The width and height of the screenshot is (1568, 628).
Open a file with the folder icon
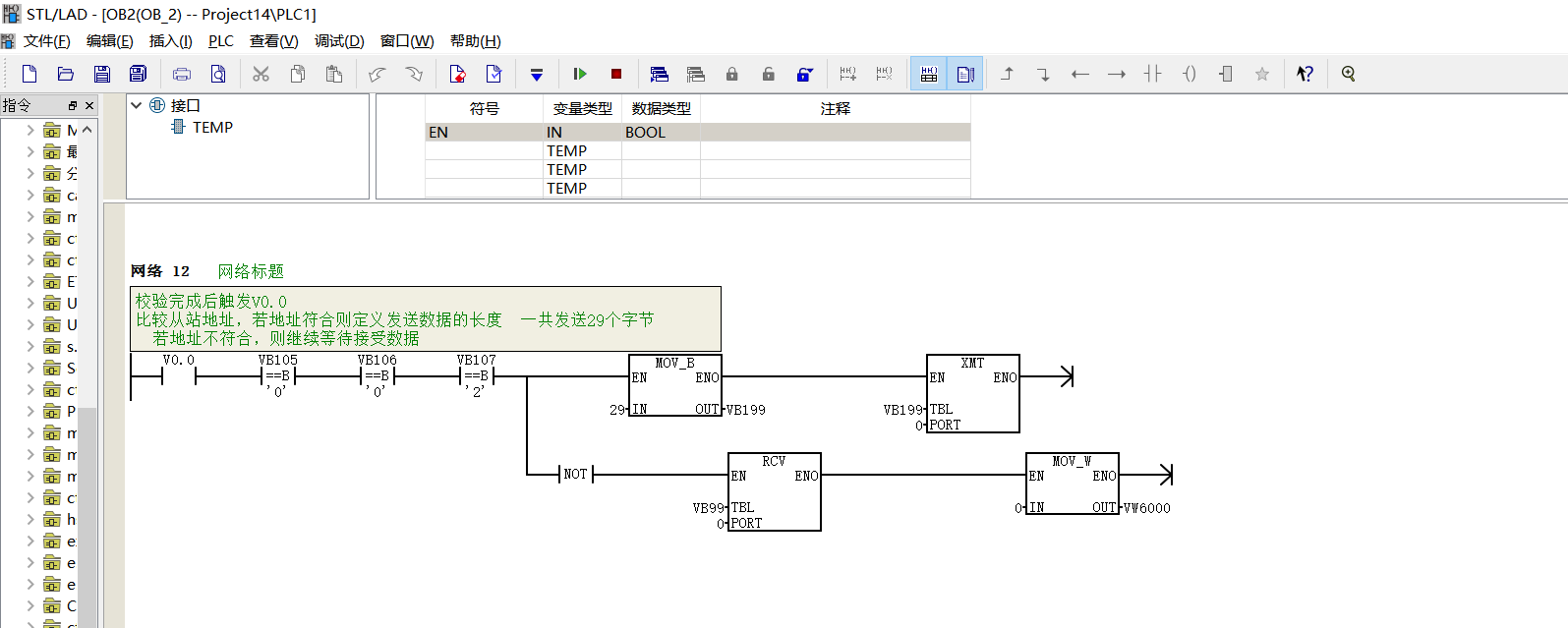point(66,74)
